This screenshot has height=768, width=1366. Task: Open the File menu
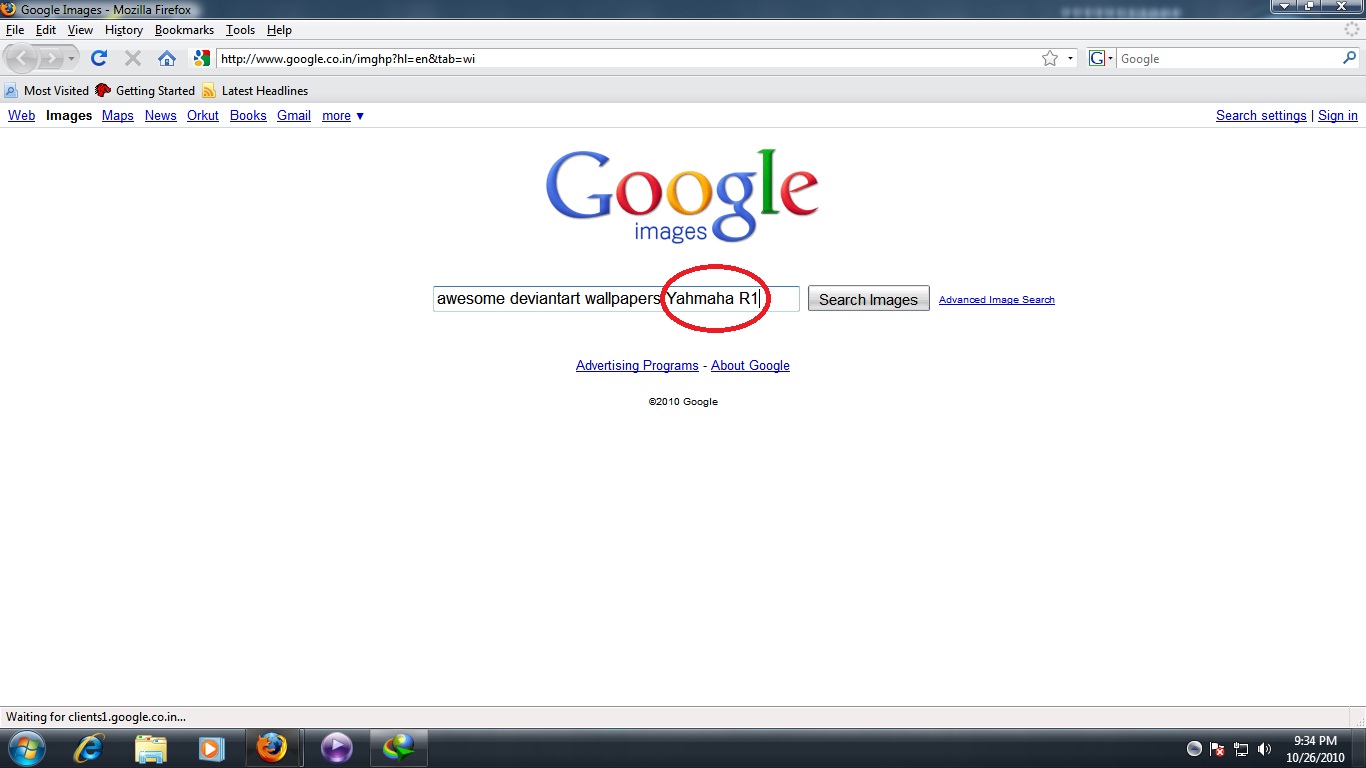coord(15,30)
